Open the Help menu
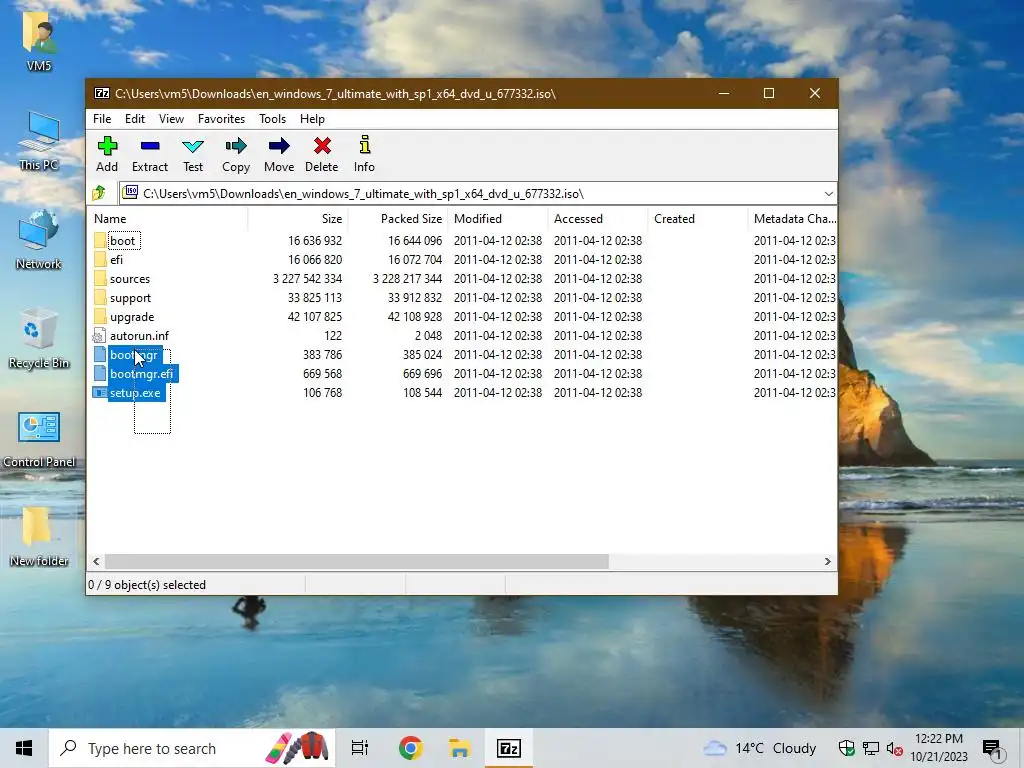The image size is (1024, 768). click(312, 119)
